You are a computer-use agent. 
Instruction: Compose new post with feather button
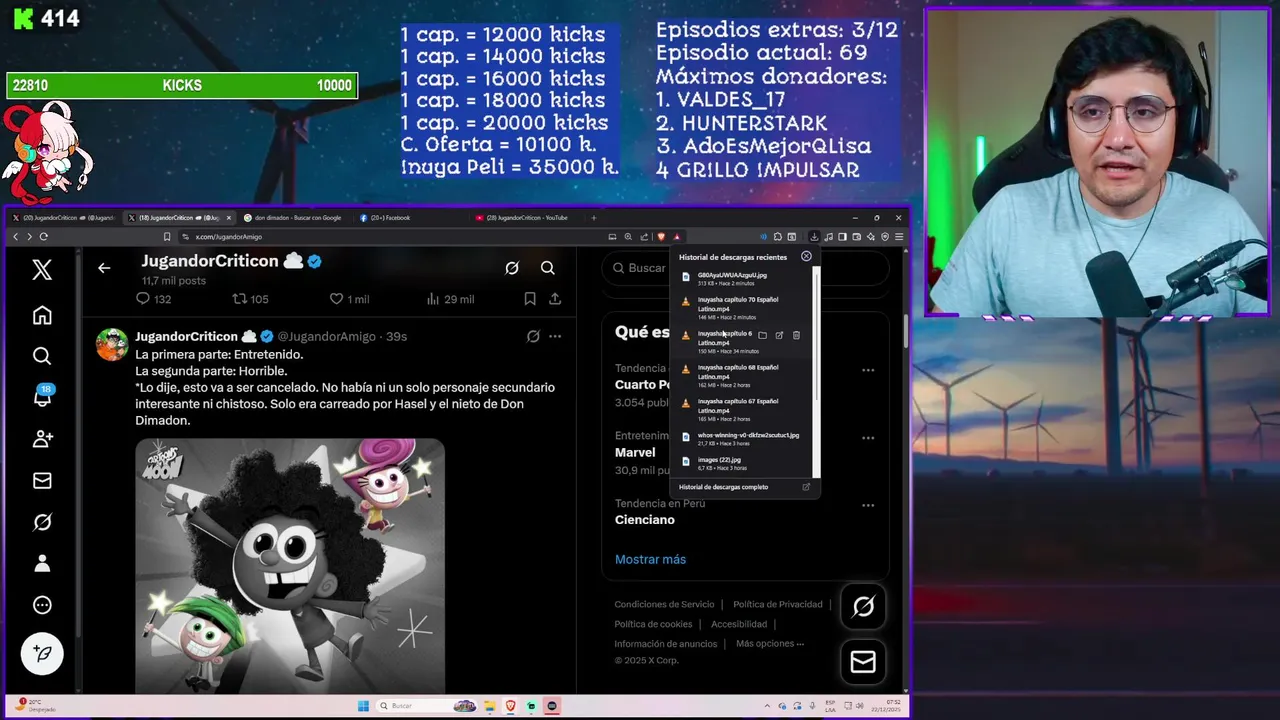pos(42,653)
